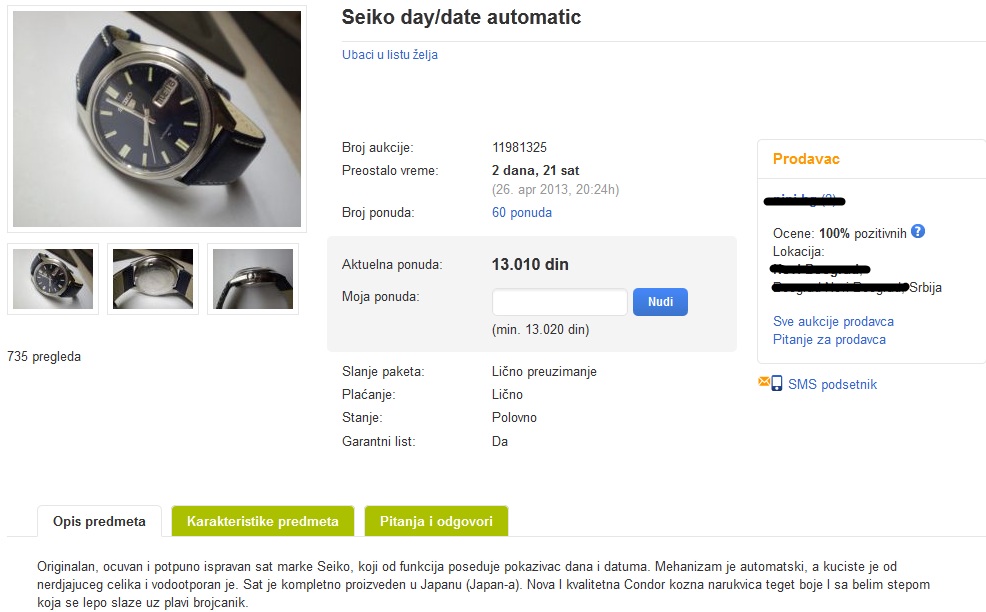The image size is (986, 612).
Task: Show the 'Pitanja i odgovori' tab
Action: click(436, 521)
